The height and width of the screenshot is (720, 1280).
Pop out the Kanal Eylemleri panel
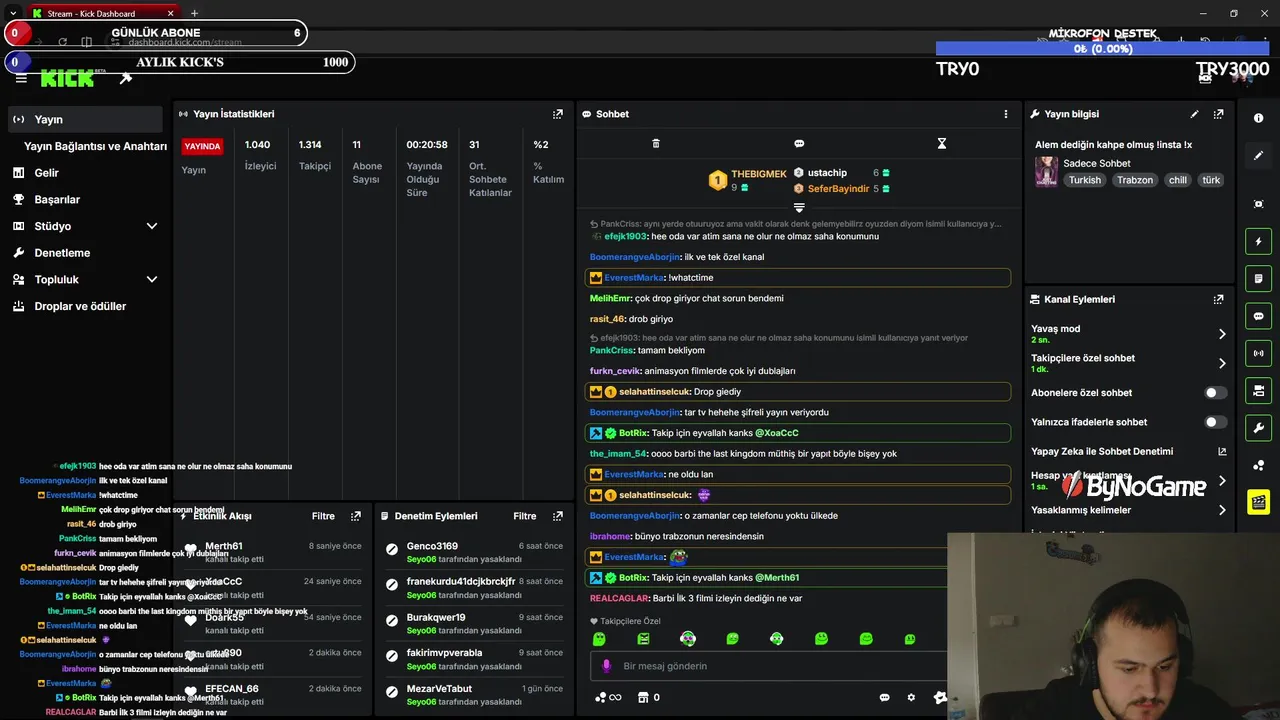click(1218, 299)
